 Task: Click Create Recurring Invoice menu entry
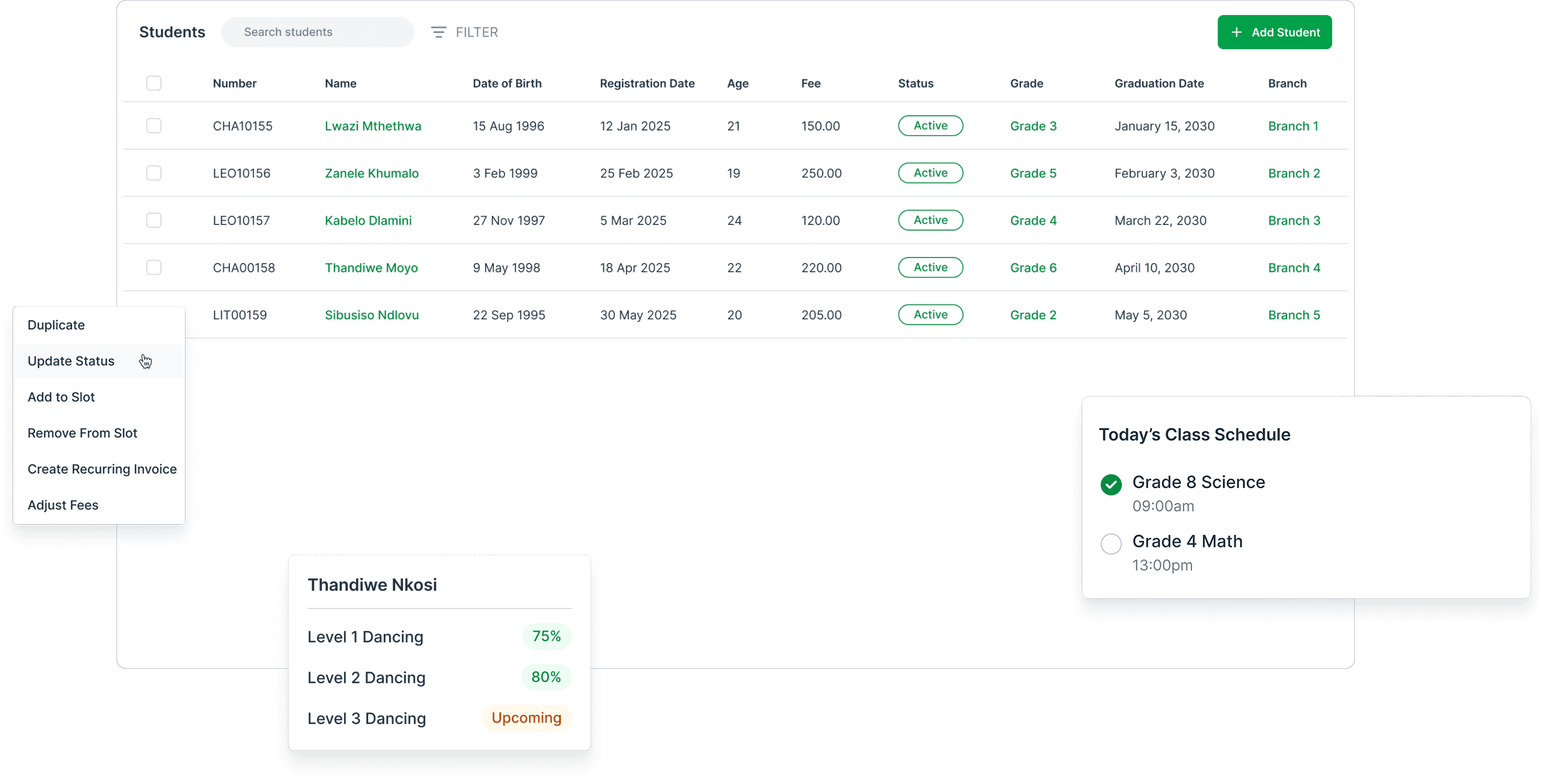pyautogui.click(x=102, y=469)
